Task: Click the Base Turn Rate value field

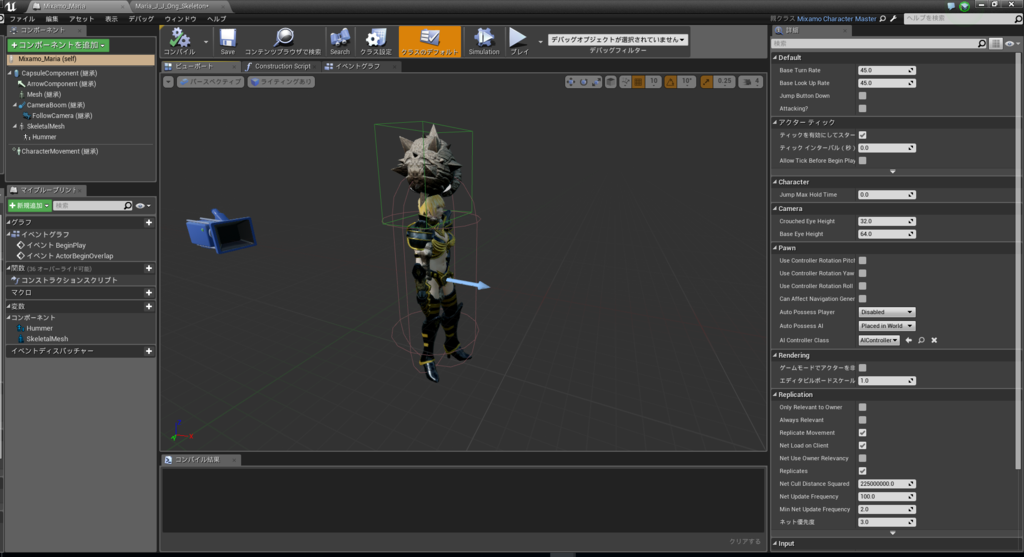Action: point(886,71)
